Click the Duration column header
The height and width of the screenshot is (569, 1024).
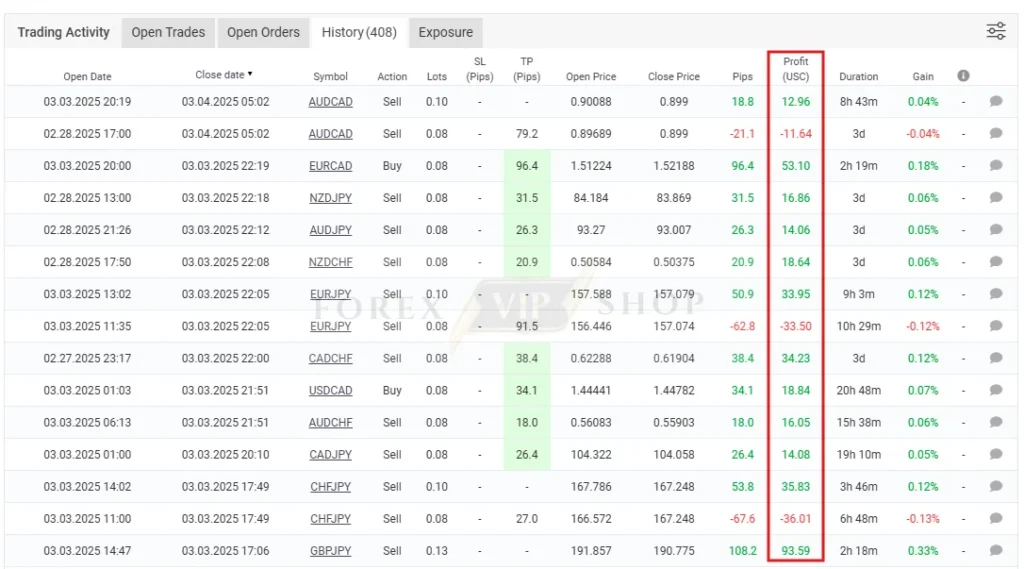[x=858, y=76]
